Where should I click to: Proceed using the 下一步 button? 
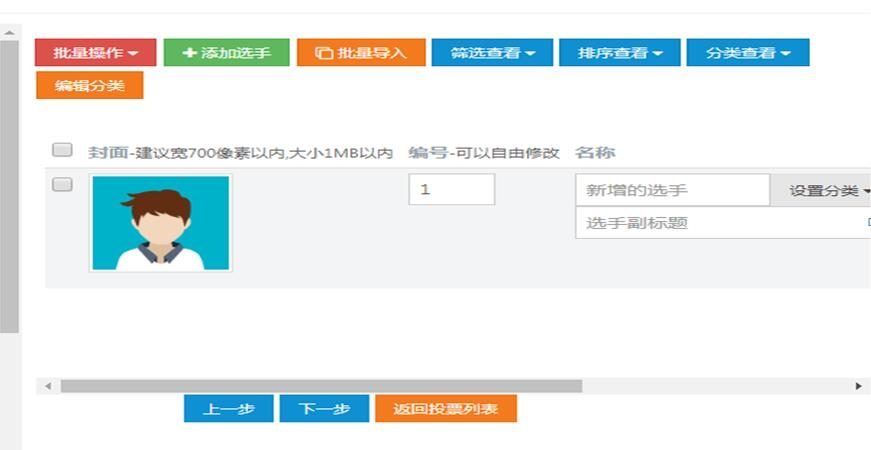pos(324,409)
